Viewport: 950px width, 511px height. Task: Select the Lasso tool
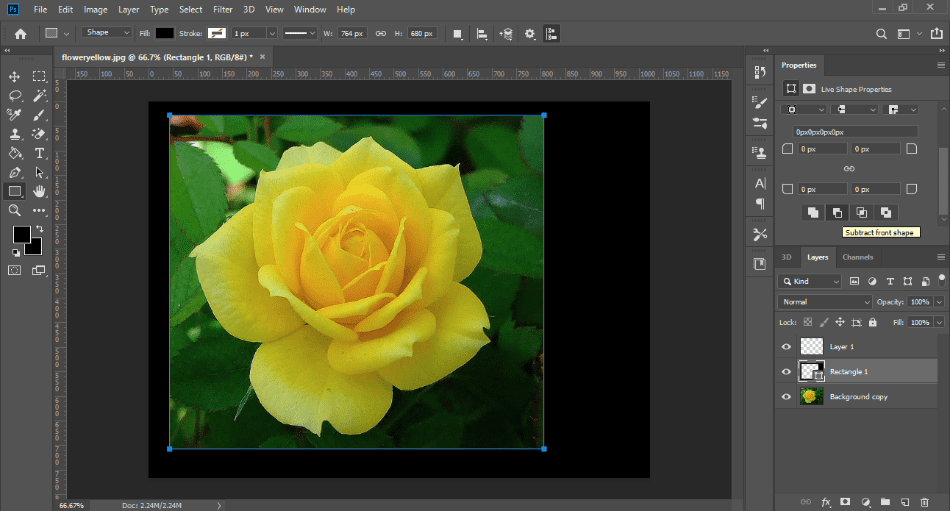pos(14,96)
